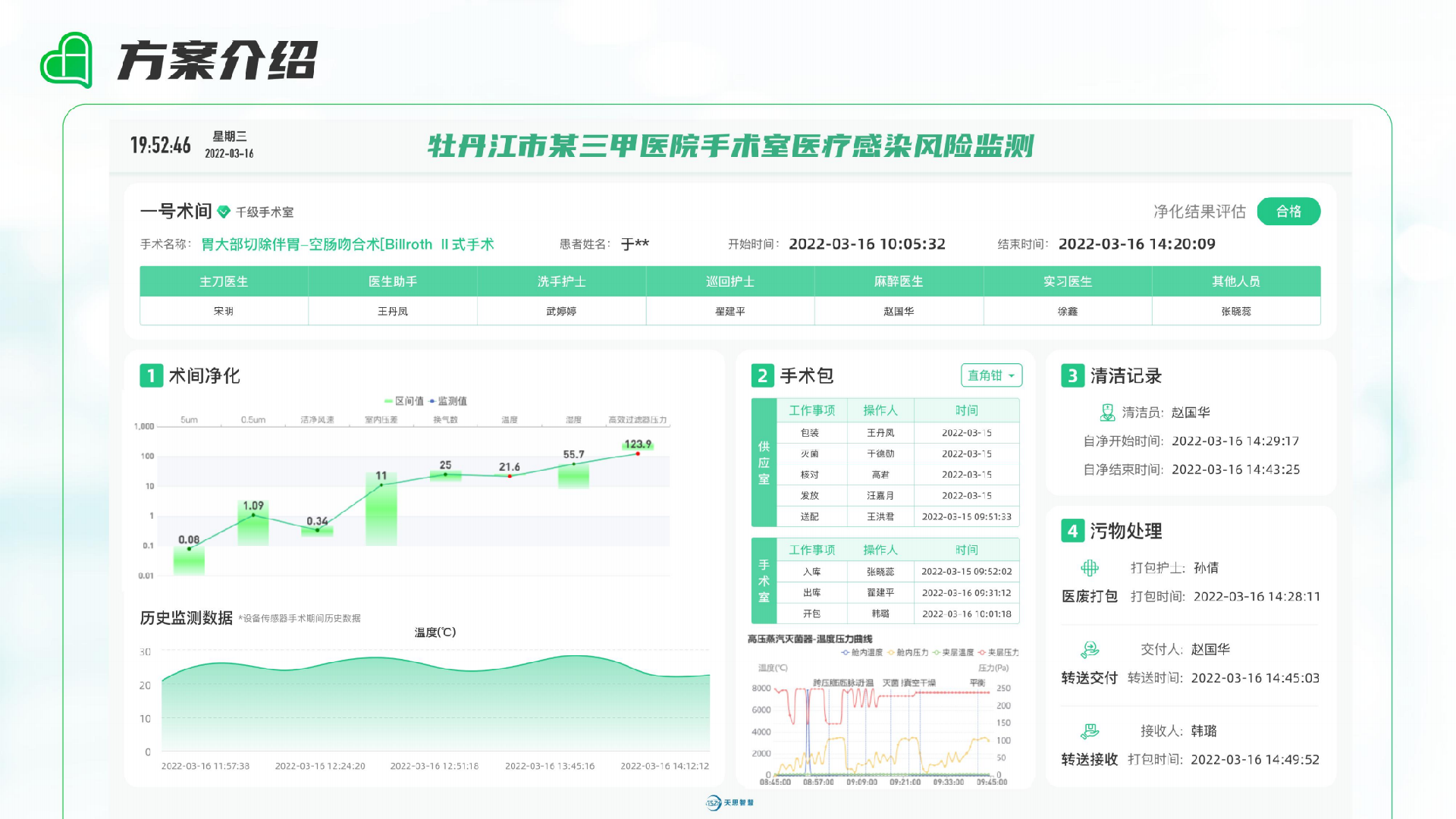Toggle the 区间值 legend series

[x=404, y=401]
